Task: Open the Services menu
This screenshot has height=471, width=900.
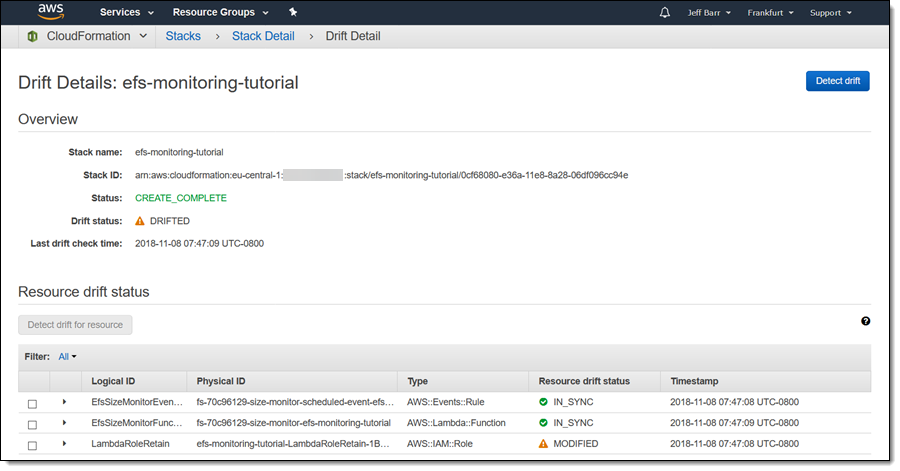Action: click(127, 13)
